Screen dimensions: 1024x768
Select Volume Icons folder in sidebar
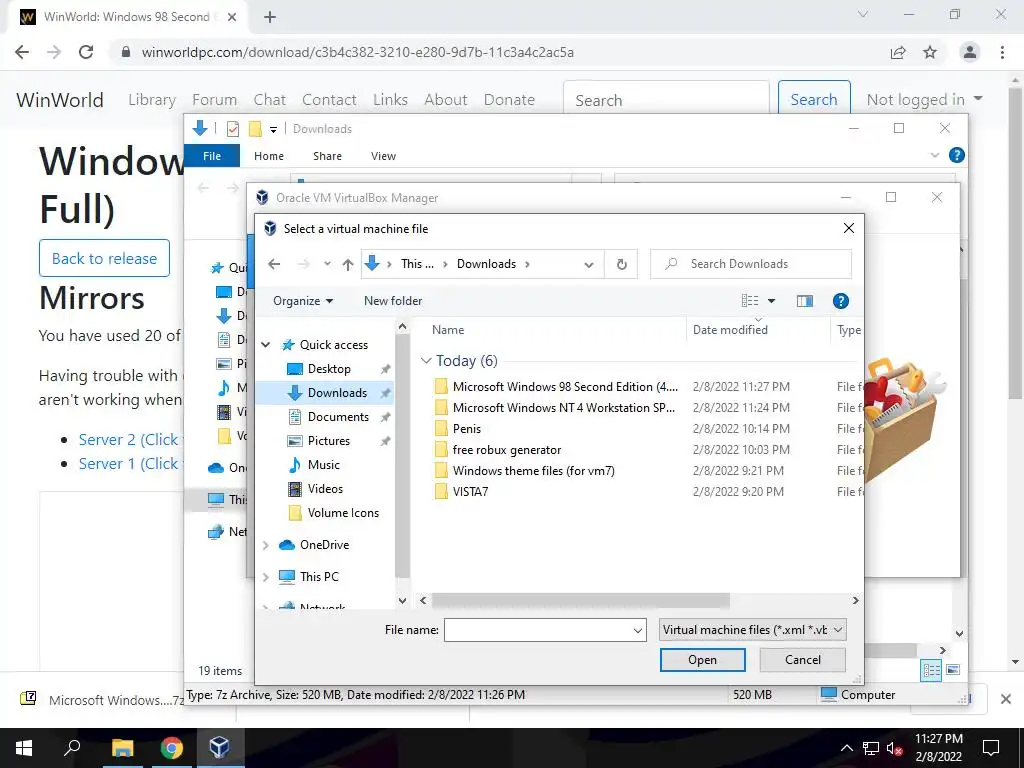pyautogui.click(x=343, y=513)
